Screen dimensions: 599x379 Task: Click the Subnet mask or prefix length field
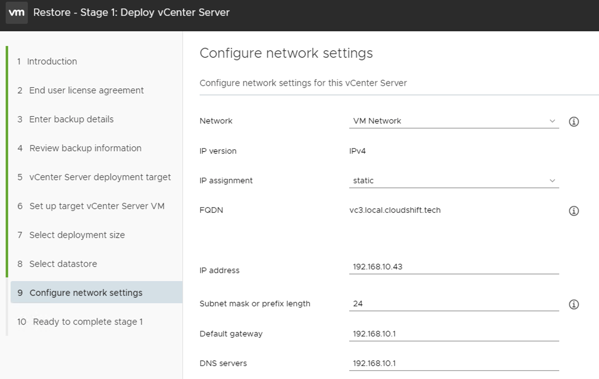454,304
